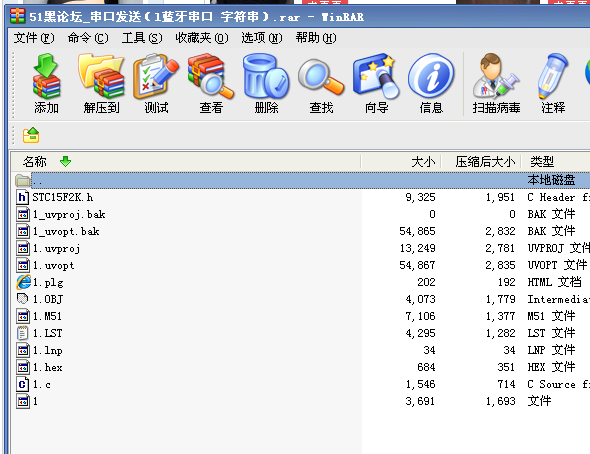
Task: Select the extensionless file named 1
Action: pyautogui.click(x=35, y=401)
